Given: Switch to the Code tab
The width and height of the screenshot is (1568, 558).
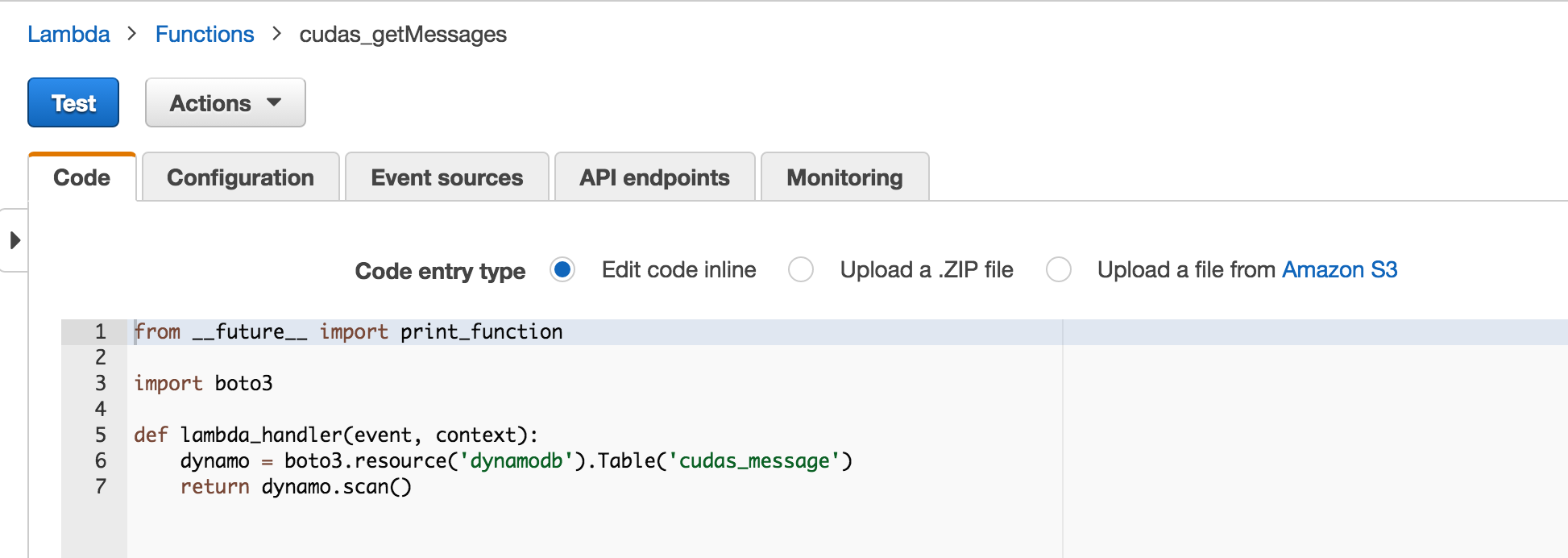Looking at the screenshot, I should coord(82,177).
